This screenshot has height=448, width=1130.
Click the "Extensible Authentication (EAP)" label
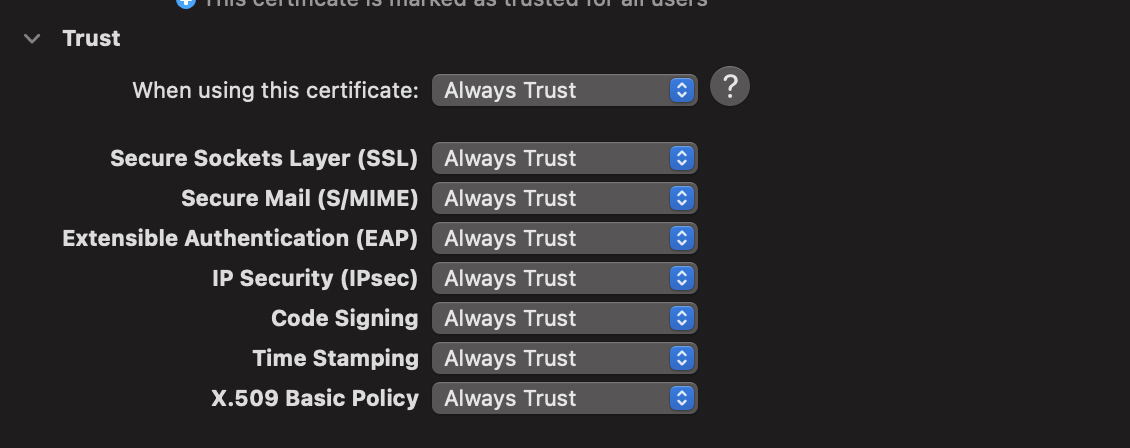[240, 238]
